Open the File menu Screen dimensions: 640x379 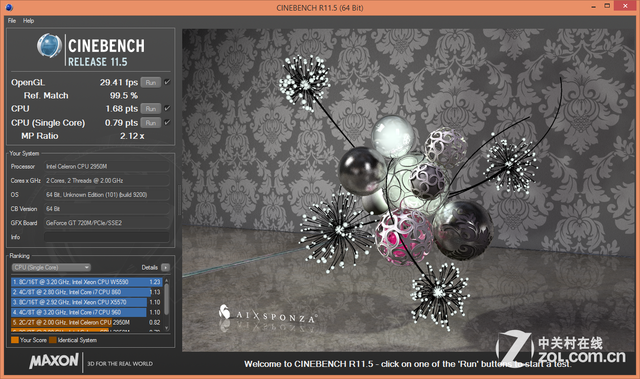(12, 21)
